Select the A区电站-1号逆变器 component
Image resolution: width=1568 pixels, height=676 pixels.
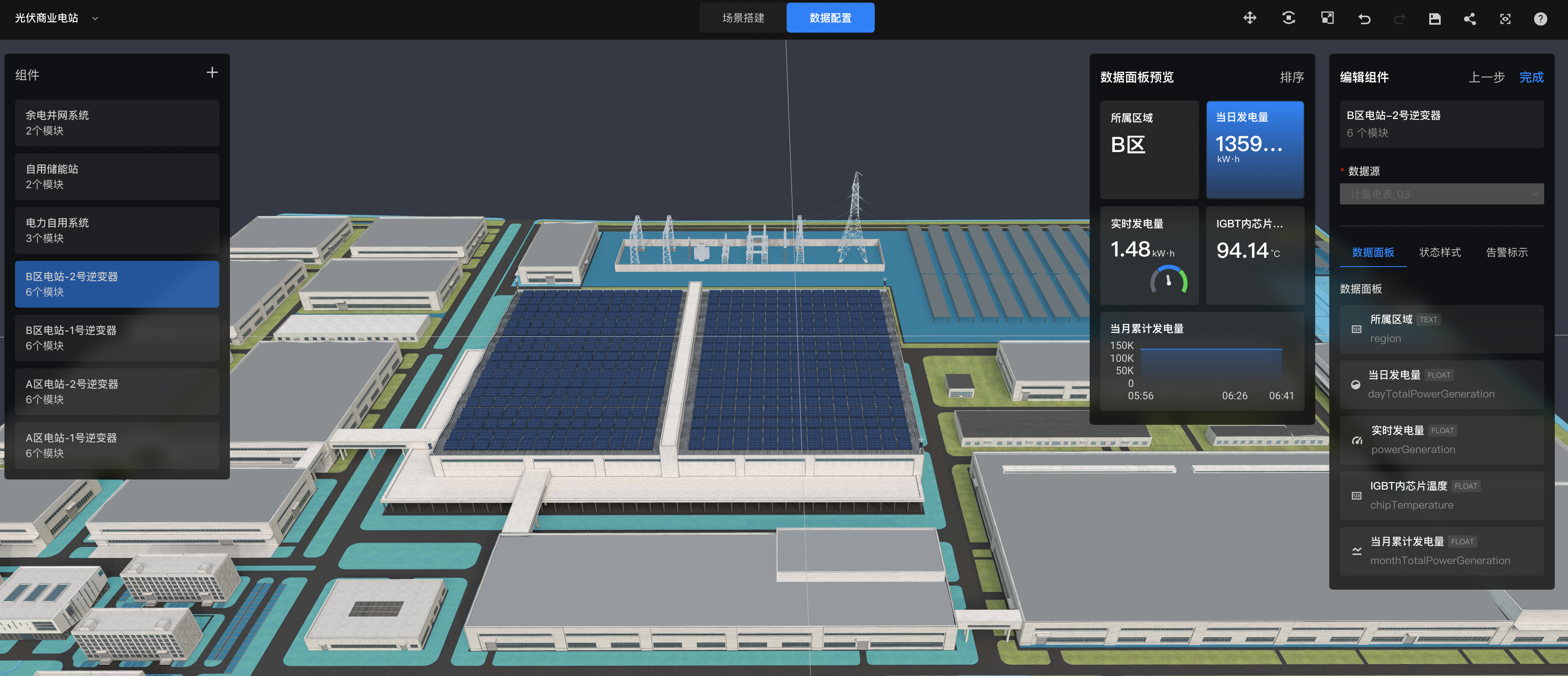(117, 445)
